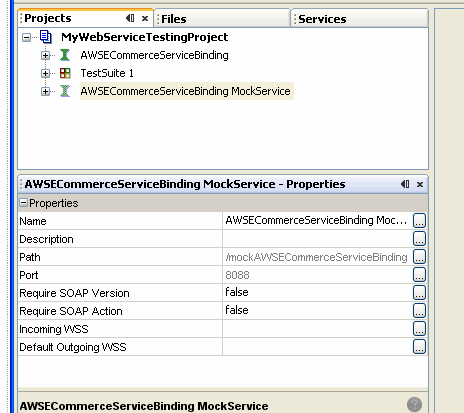Click the Default Outgoing WSS value field

(x=317, y=347)
